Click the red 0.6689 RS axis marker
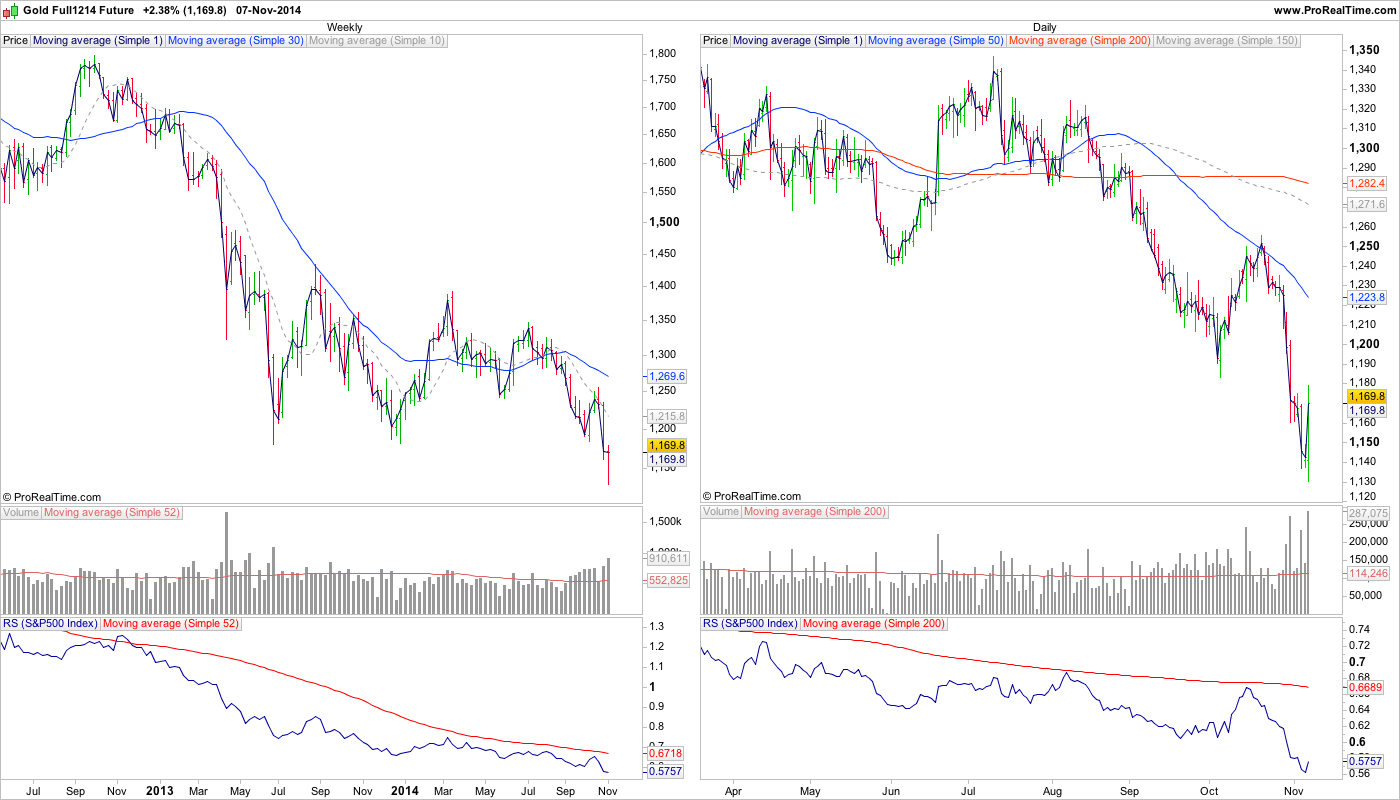1400x800 pixels. 1364,688
